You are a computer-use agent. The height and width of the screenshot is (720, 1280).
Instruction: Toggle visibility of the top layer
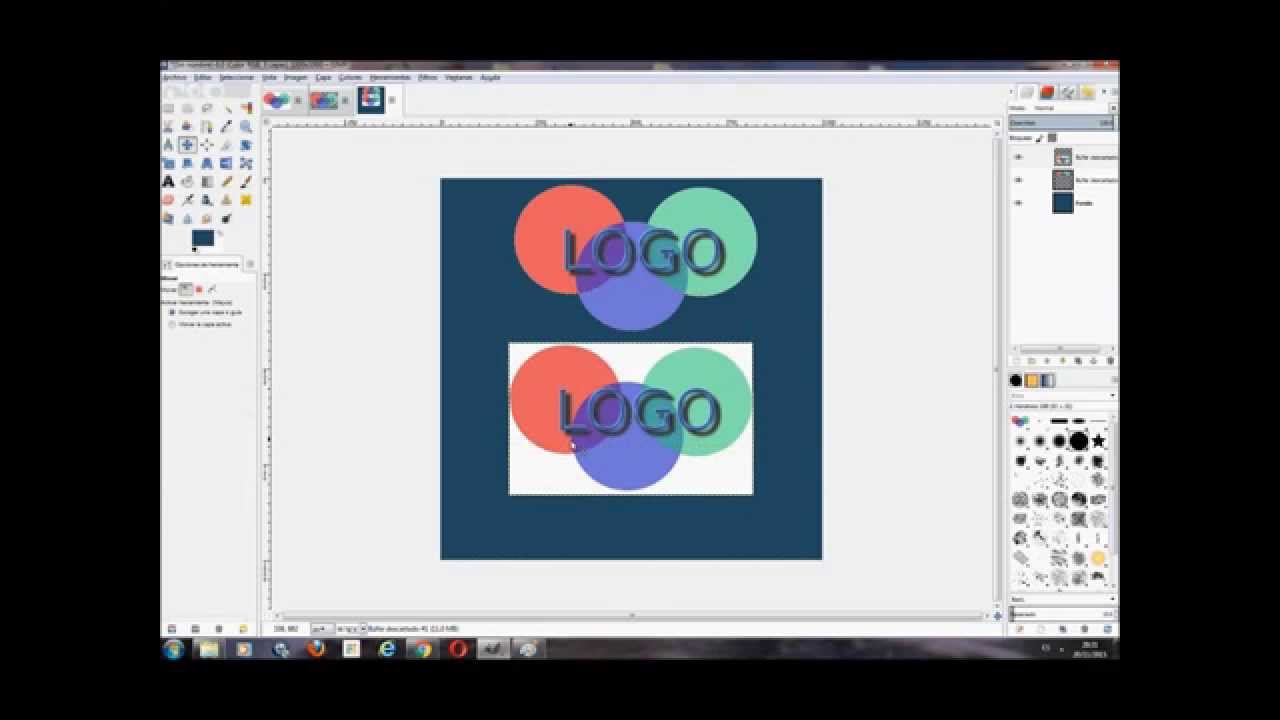pos(1018,157)
